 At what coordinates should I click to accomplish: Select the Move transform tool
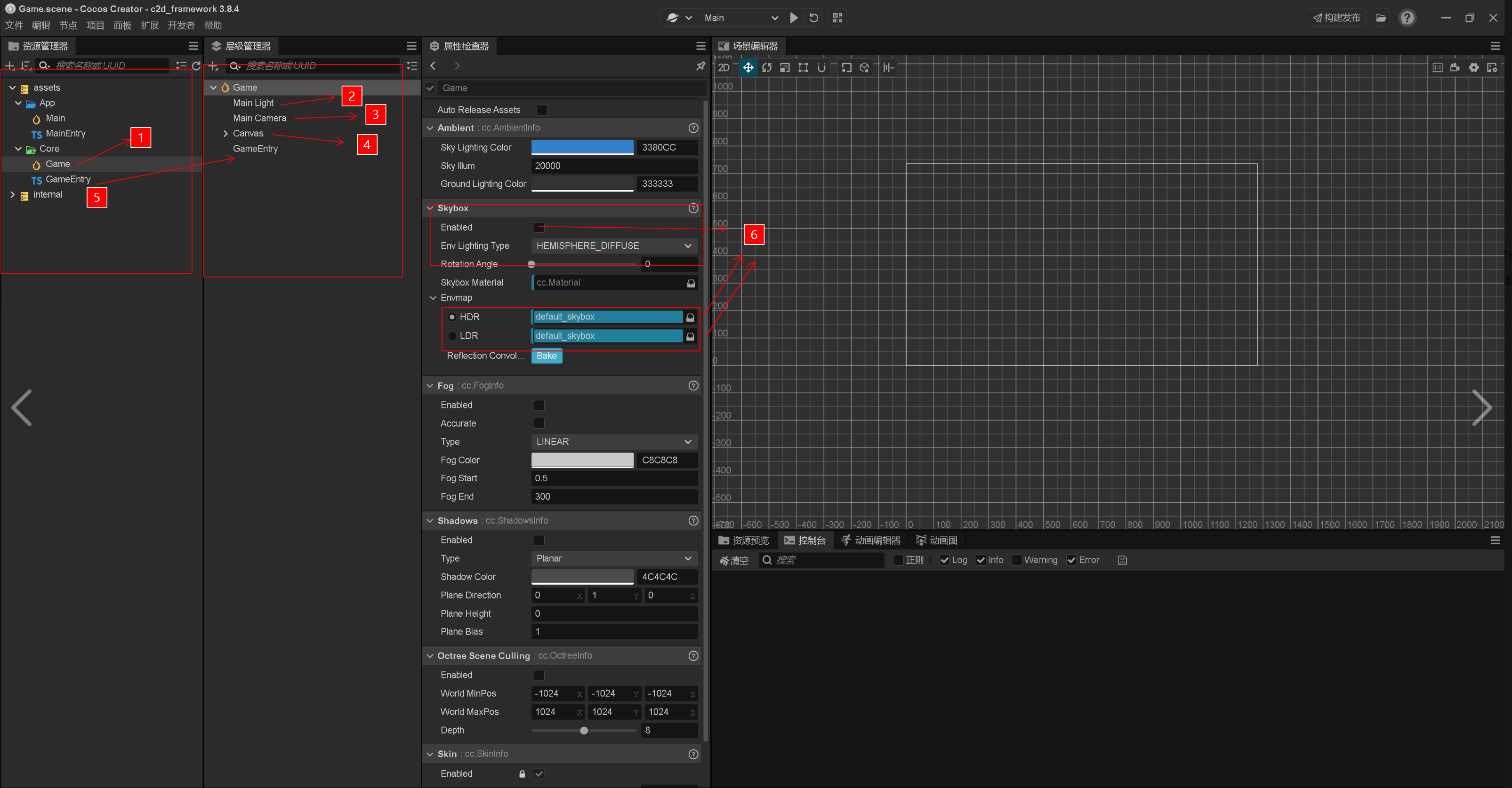click(x=748, y=67)
